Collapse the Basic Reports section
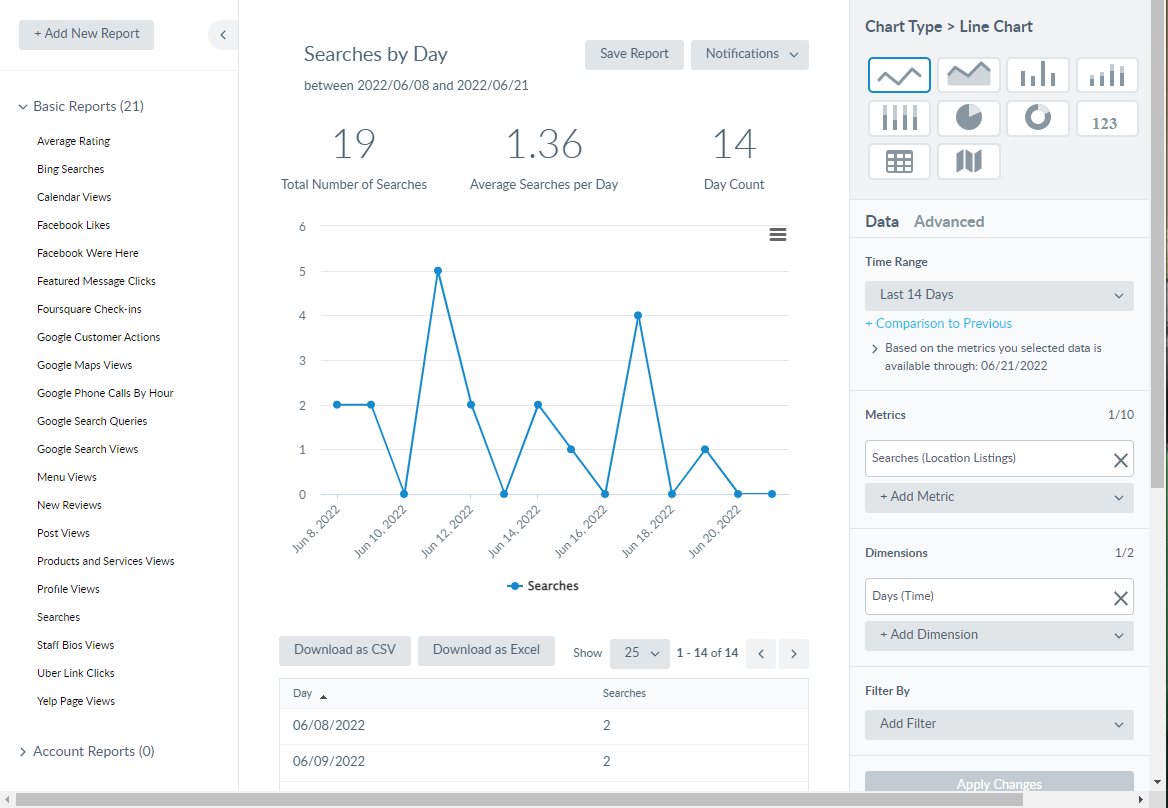The width and height of the screenshot is (1168, 808). 23,106
